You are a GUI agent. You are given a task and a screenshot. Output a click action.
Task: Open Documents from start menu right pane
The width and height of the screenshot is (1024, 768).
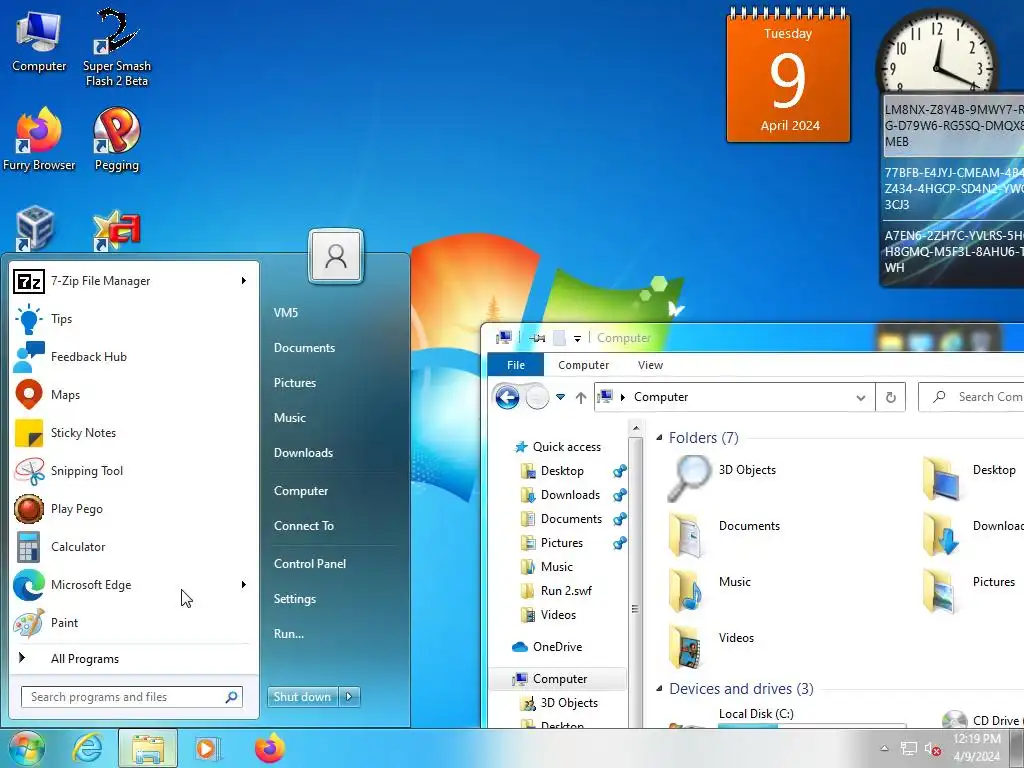[304, 348]
